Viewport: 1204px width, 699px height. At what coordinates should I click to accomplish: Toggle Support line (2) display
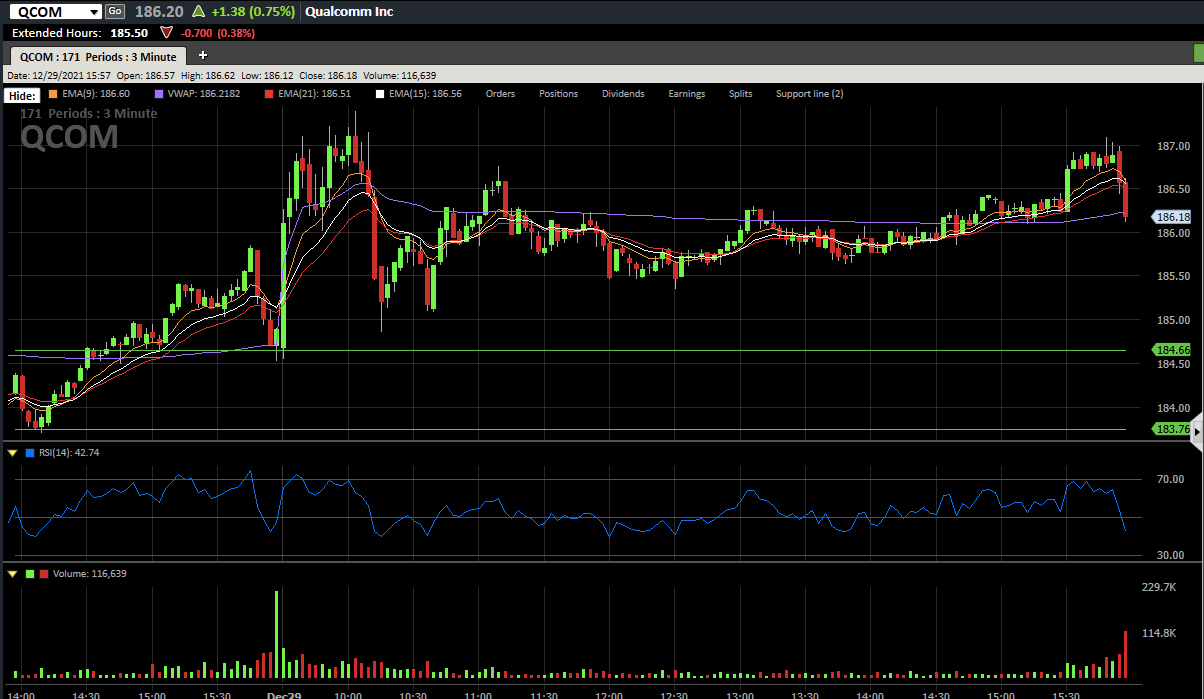(809, 94)
